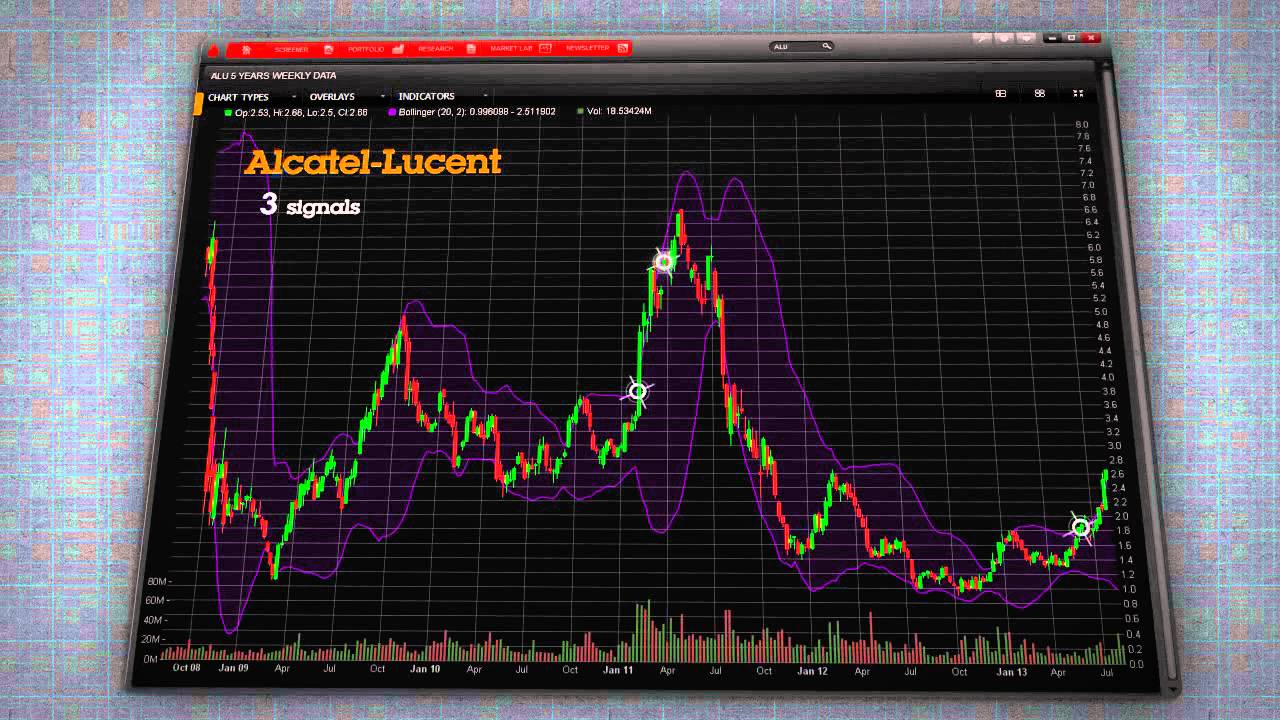1280x720 pixels.
Task: Click the Alcatel-Lucent chart title
Action: [x=373, y=162]
